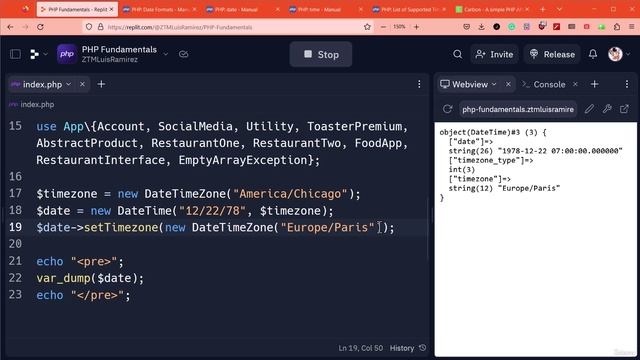This screenshot has height=360, width=640.
Task: Close the Webview tab
Action: 508,84
